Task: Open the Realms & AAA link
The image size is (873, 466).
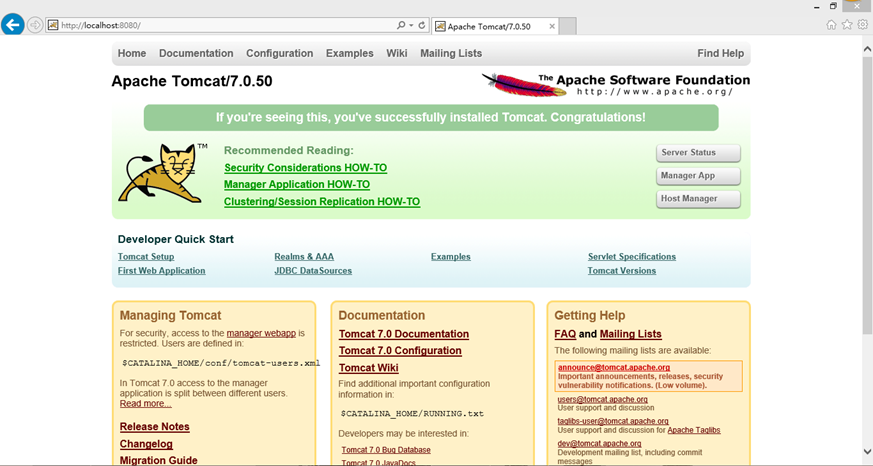Action: click(304, 257)
